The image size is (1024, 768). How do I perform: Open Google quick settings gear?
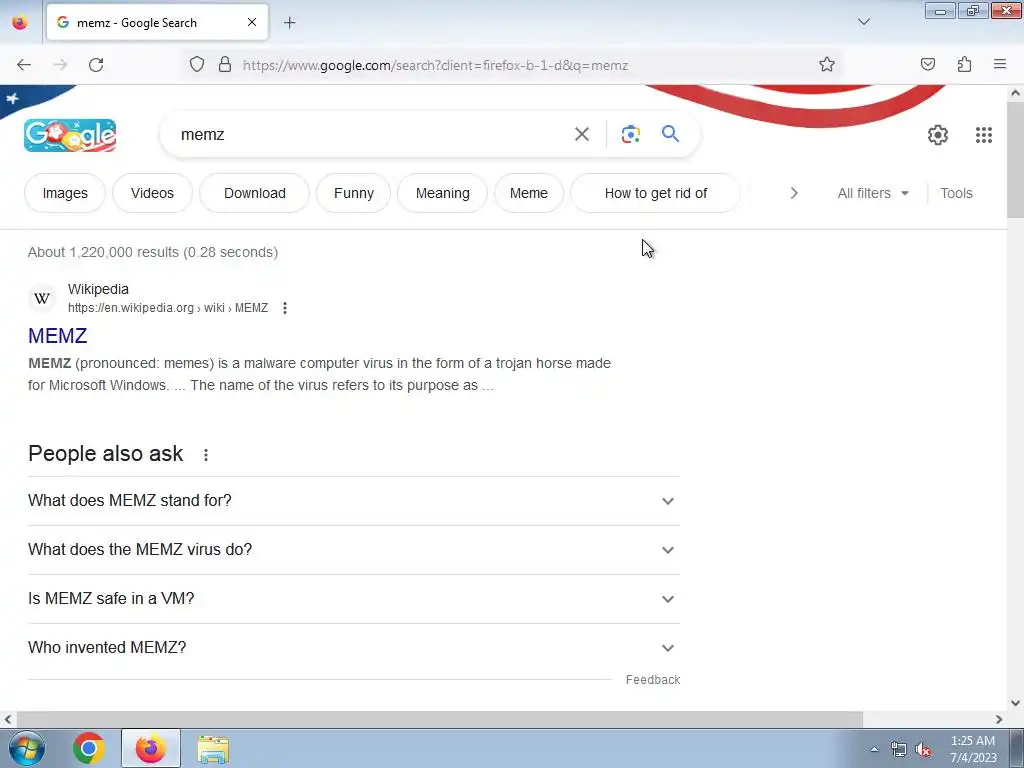pos(938,135)
